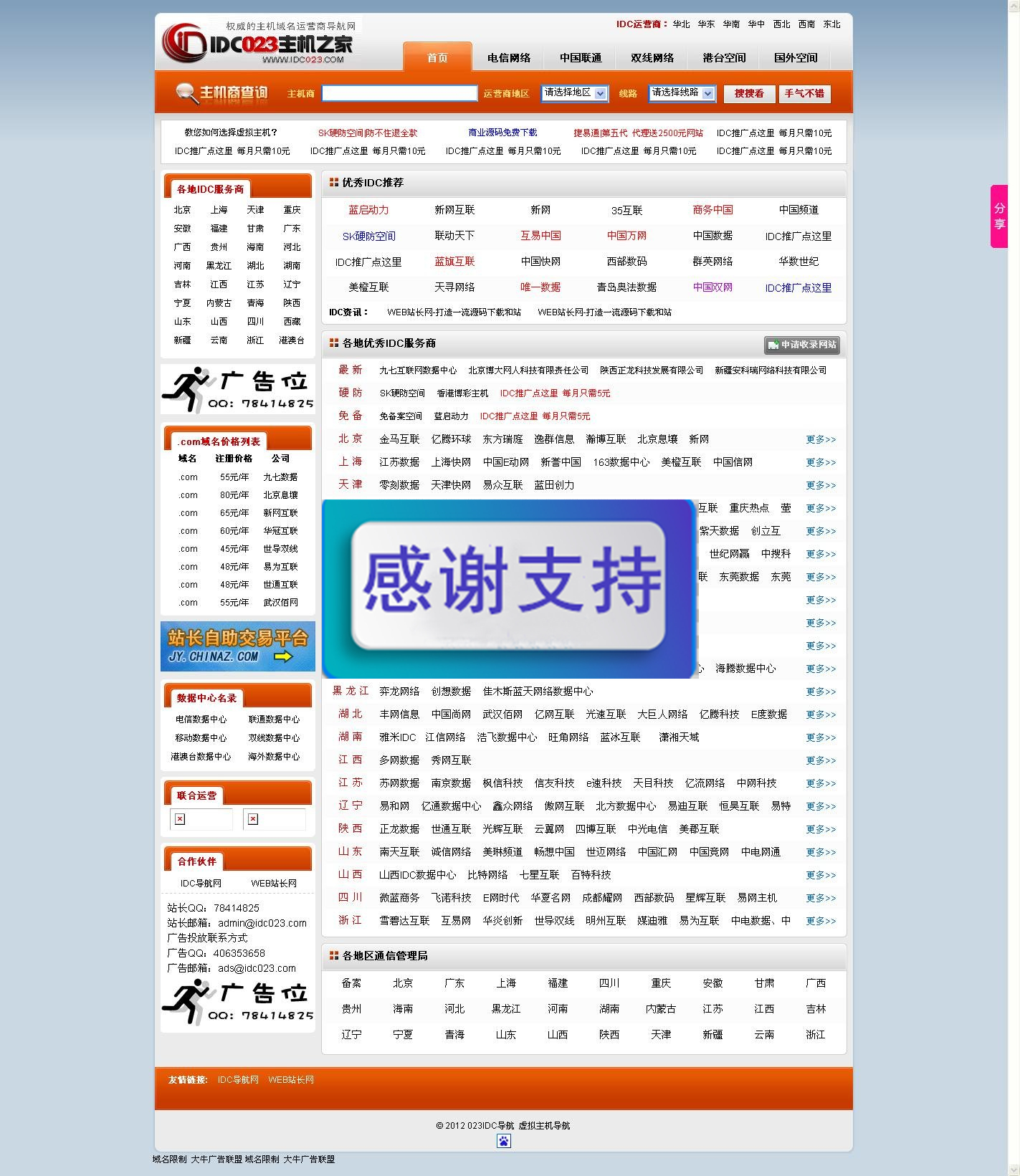The height and width of the screenshot is (1176, 1020).
Task: Click the paw icon in the footer
Action: pyautogui.click(x=504, y=1141)
